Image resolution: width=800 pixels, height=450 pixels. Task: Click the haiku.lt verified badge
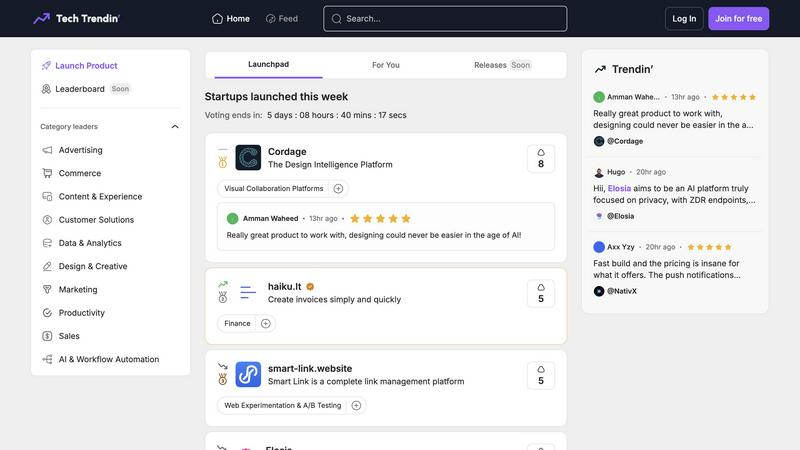tap(310, 287)
